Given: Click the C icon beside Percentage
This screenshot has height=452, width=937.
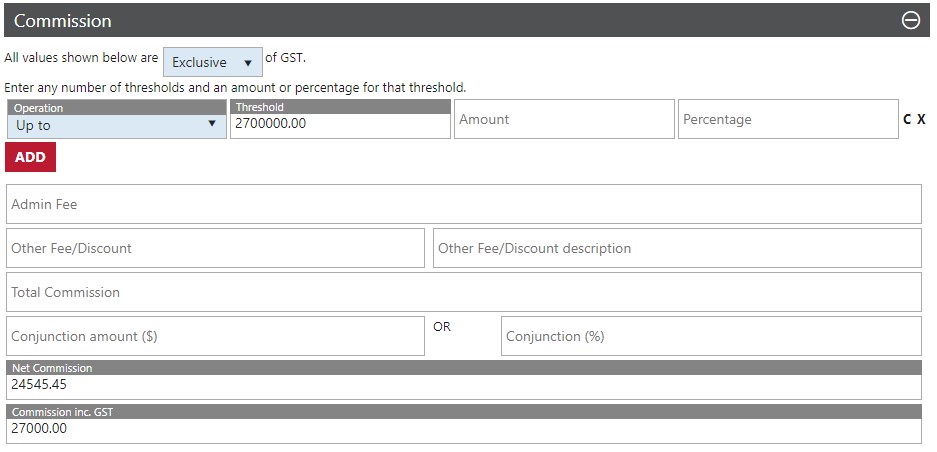Looking at the screenshot, I should [x=907, y=119].
